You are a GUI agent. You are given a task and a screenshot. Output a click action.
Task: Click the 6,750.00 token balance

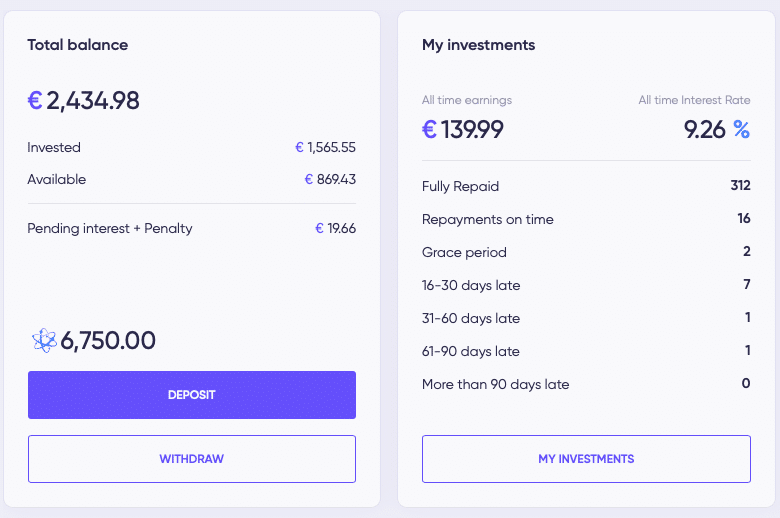tap(108, 341)
